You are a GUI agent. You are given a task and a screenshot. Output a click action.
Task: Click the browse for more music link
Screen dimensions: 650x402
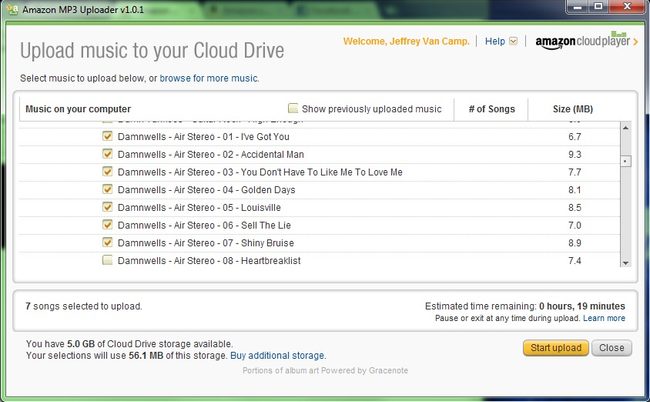(x=209, y=78)
